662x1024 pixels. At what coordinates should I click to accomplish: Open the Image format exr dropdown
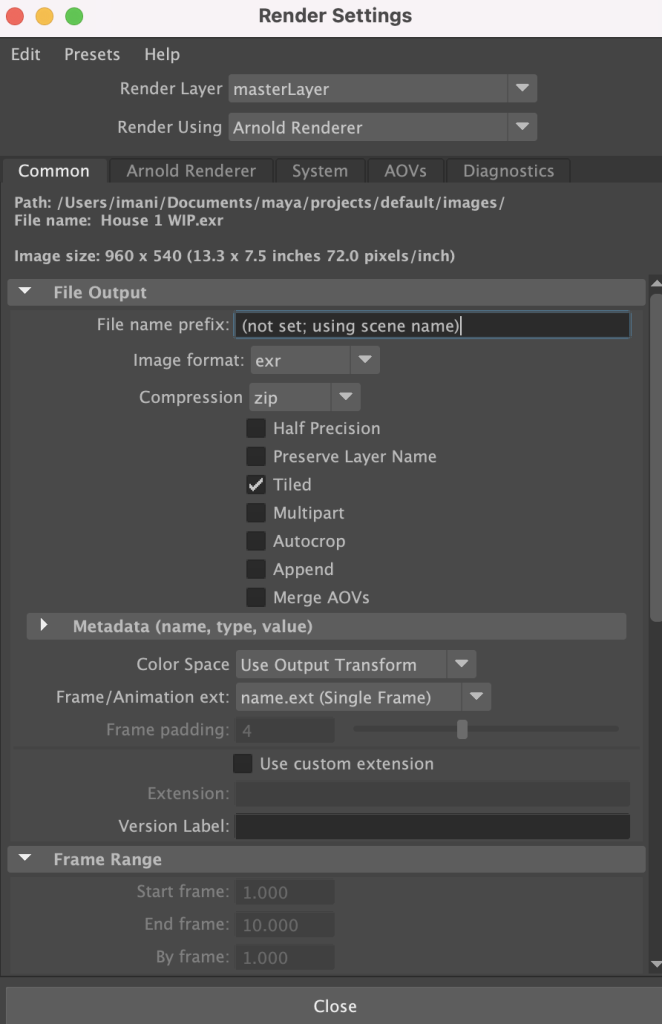(315, 360)
